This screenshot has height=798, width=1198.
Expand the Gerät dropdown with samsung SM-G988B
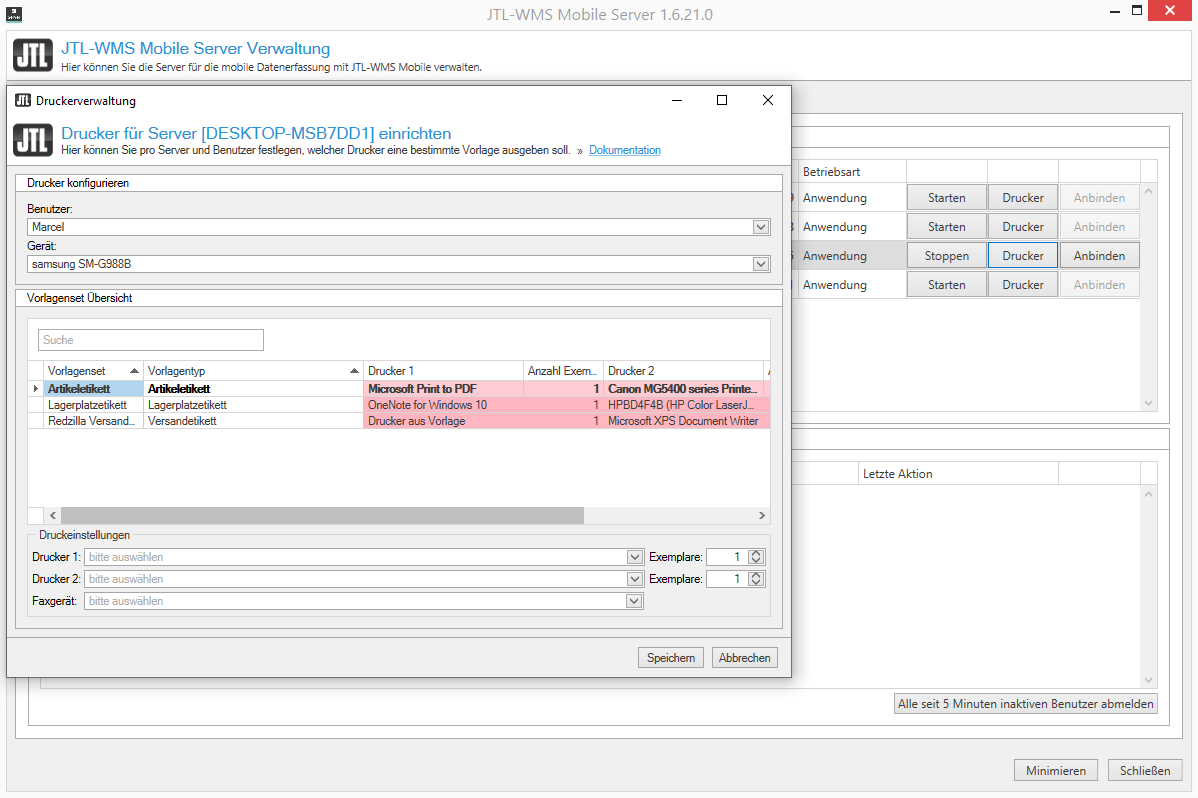(x=761, y=263)
